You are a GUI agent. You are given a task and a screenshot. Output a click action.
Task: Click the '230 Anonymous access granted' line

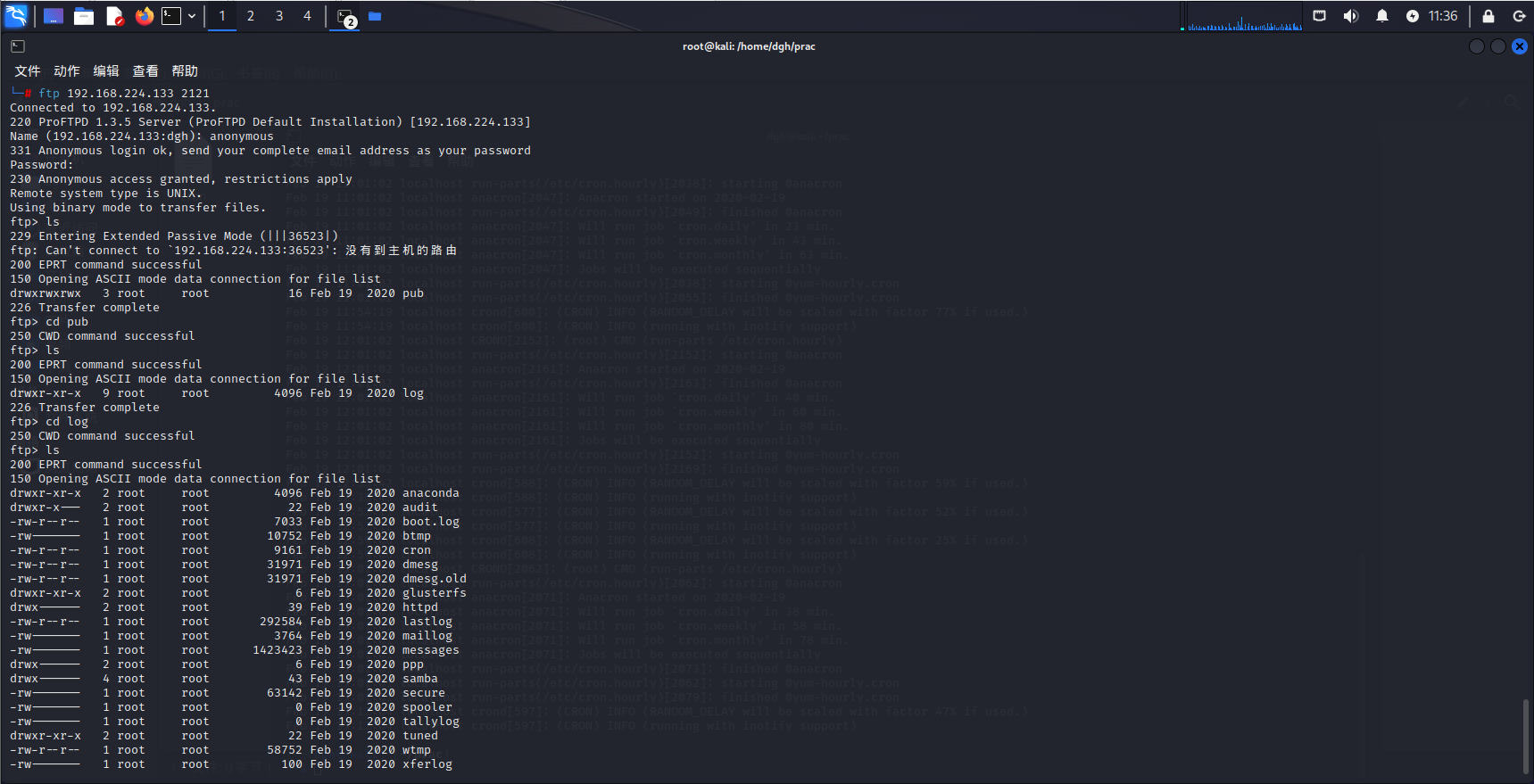(181, 179)
